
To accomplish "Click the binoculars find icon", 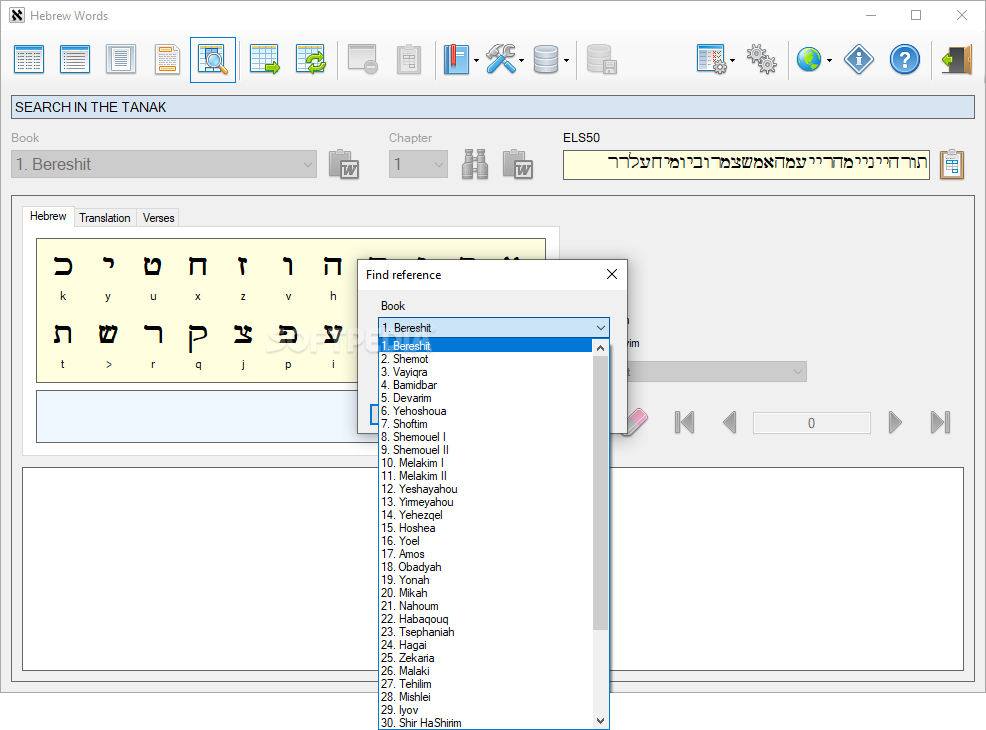I will 475,164.
